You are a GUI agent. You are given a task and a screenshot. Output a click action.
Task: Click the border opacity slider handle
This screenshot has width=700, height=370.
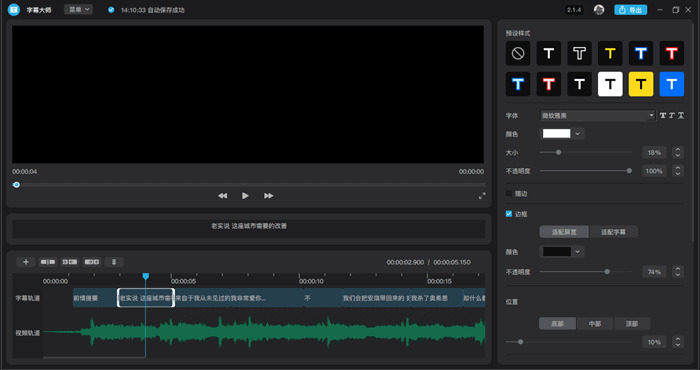pos(607,271)
